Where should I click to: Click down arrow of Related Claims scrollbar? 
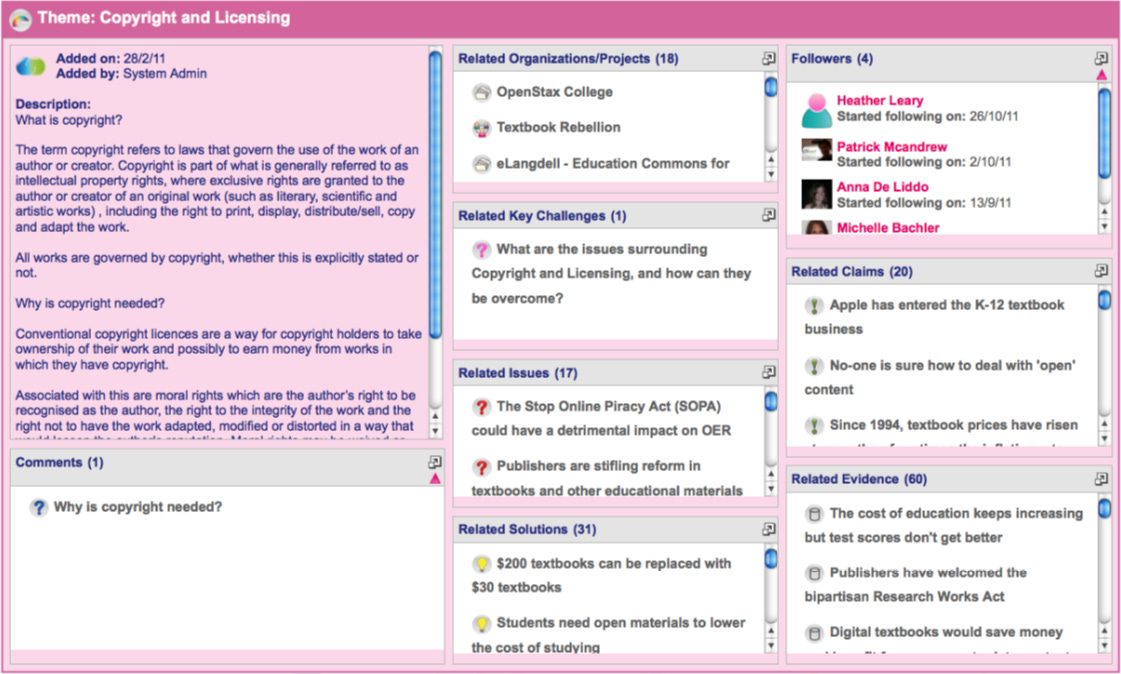[1104, 440]
